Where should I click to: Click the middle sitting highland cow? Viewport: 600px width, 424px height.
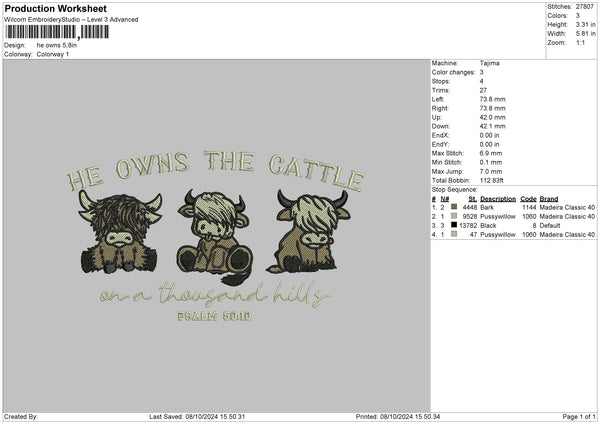point(214,237)
